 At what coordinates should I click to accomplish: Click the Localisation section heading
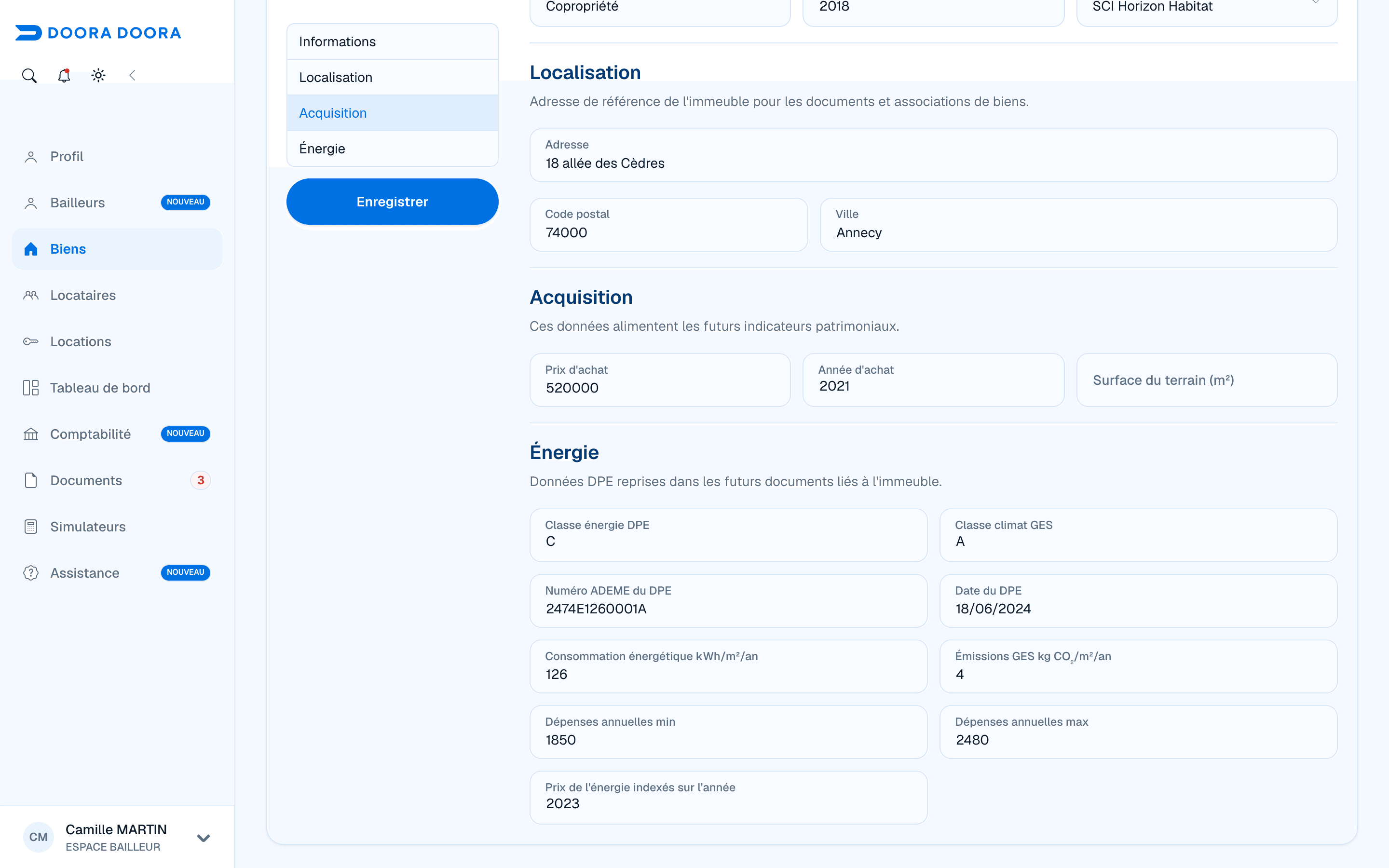click(x=585, y=72)
